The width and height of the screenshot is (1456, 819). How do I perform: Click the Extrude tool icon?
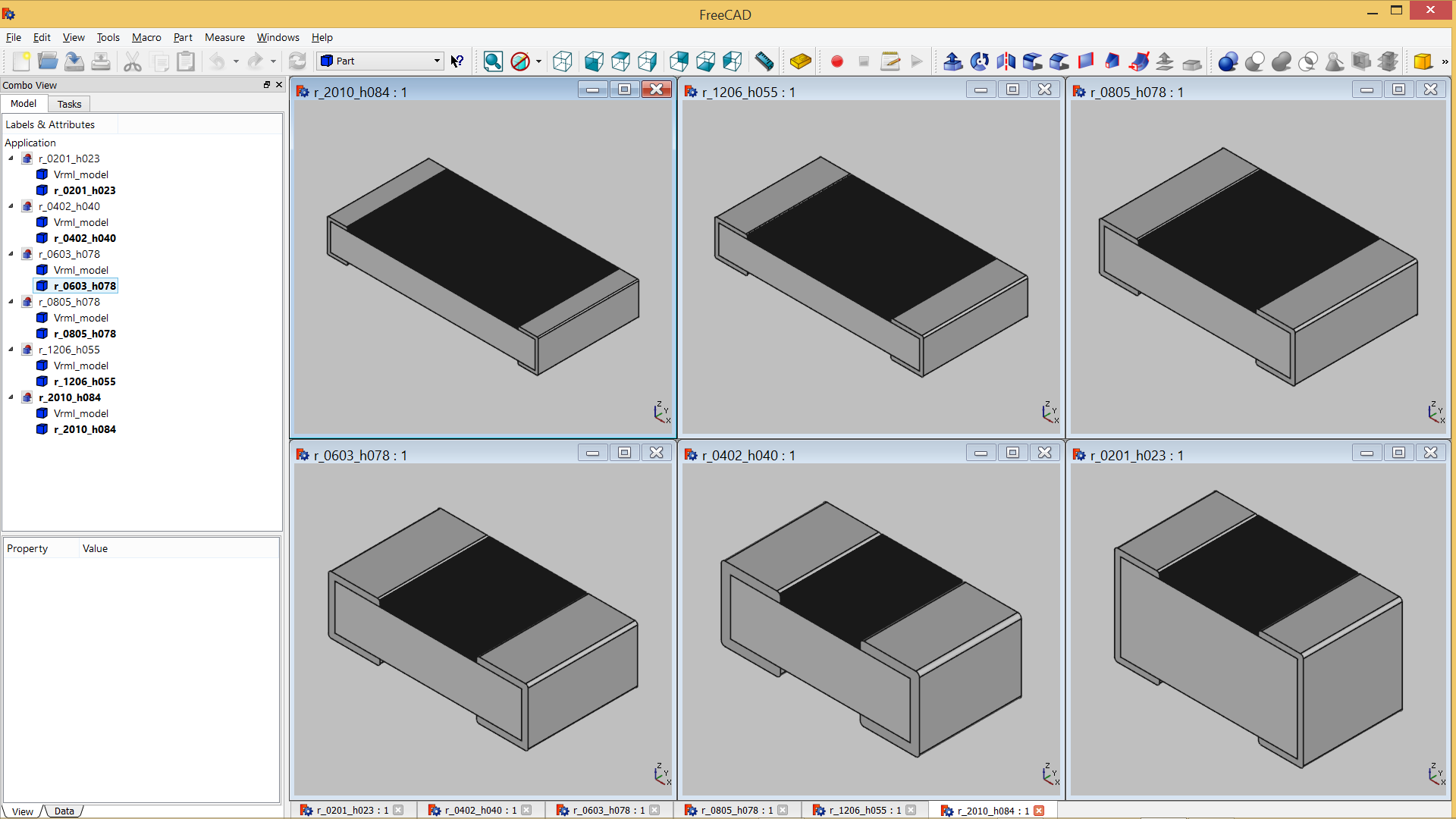click(953, 61)
